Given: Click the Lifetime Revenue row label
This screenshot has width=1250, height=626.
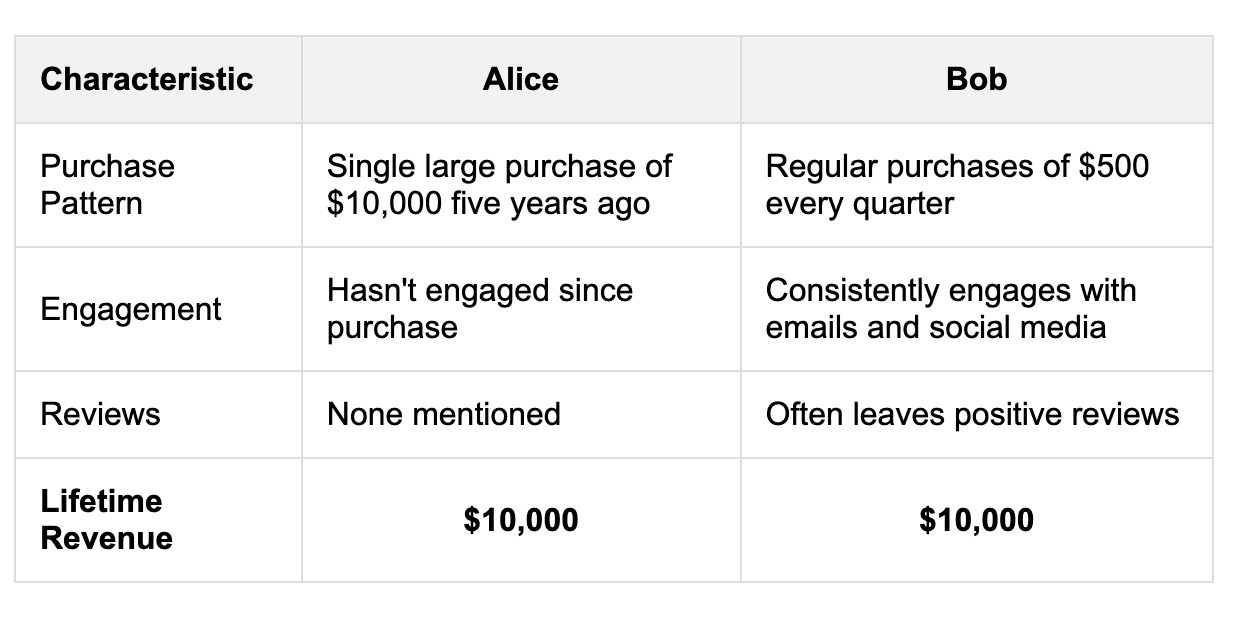Looking at the screenshot, I should tap(107, 520).
